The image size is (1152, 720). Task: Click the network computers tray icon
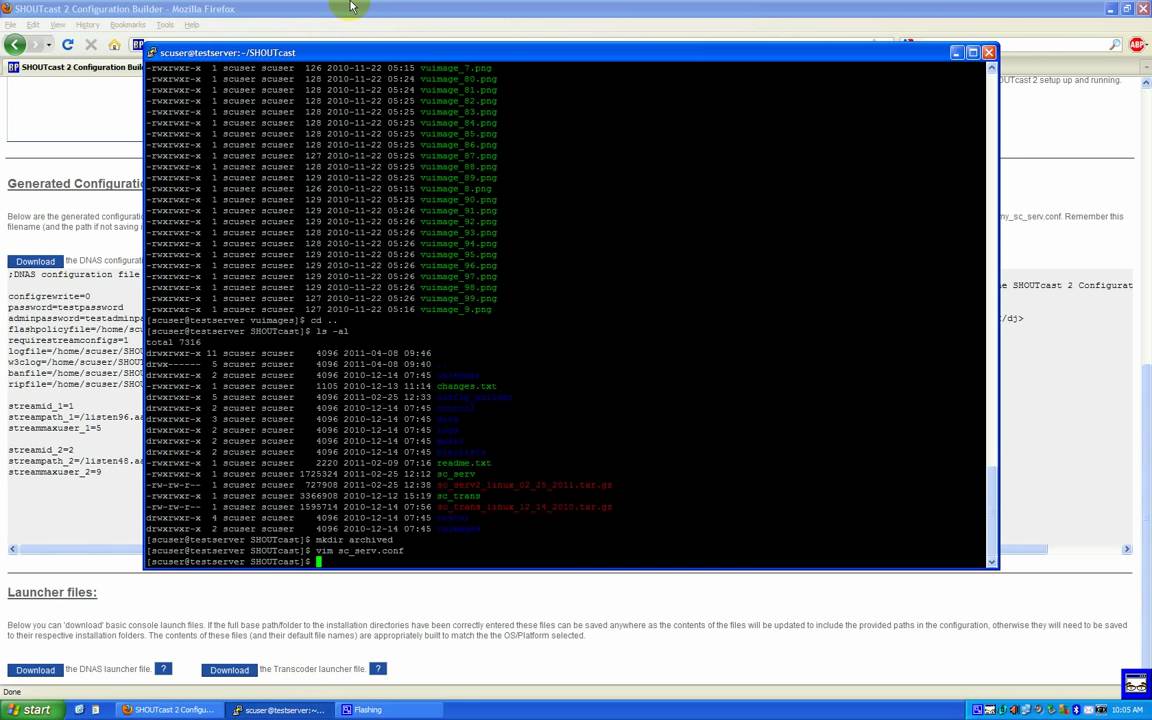pos(1027,710)
